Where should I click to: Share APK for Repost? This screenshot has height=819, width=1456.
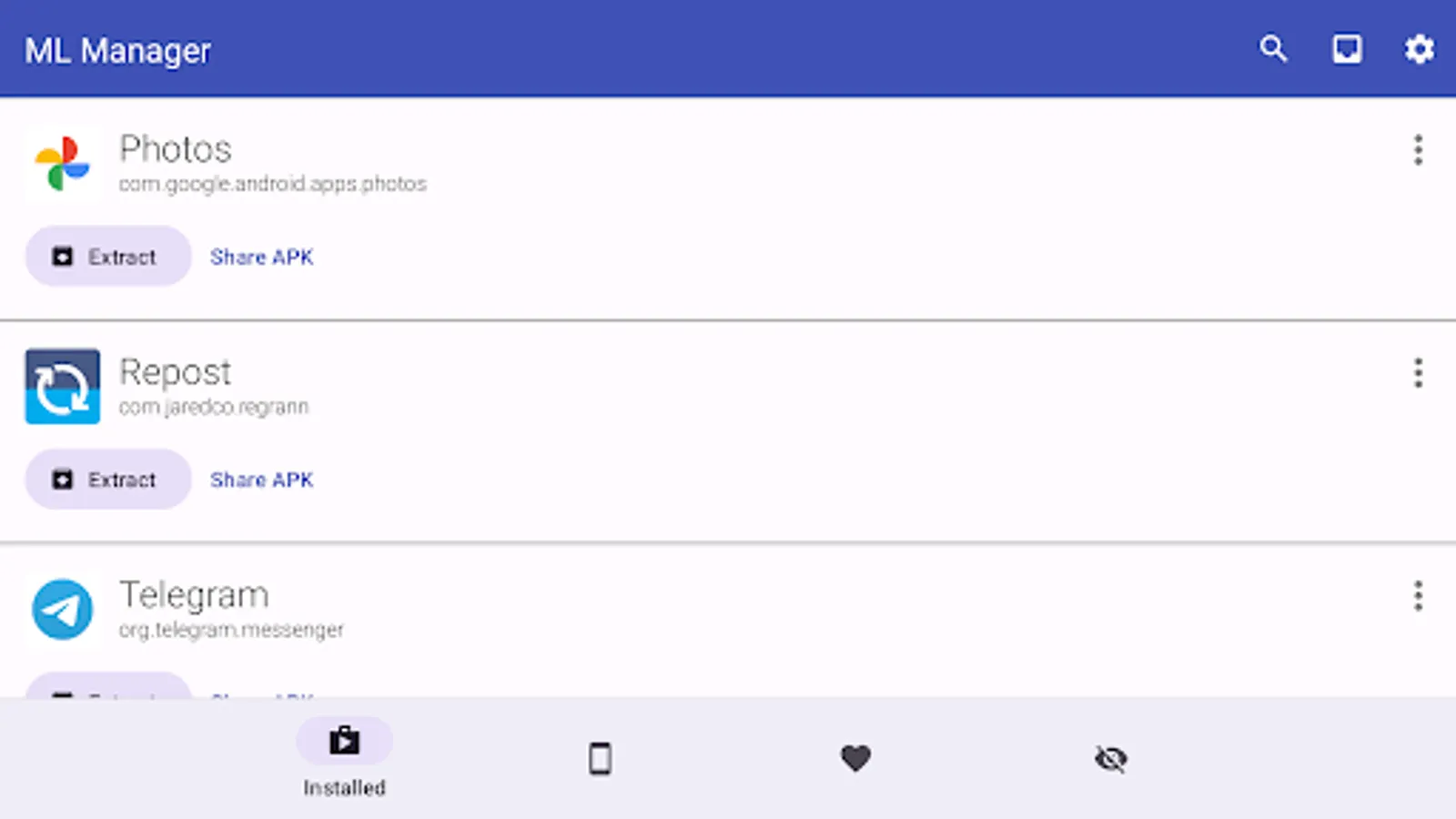coord(262,480)
